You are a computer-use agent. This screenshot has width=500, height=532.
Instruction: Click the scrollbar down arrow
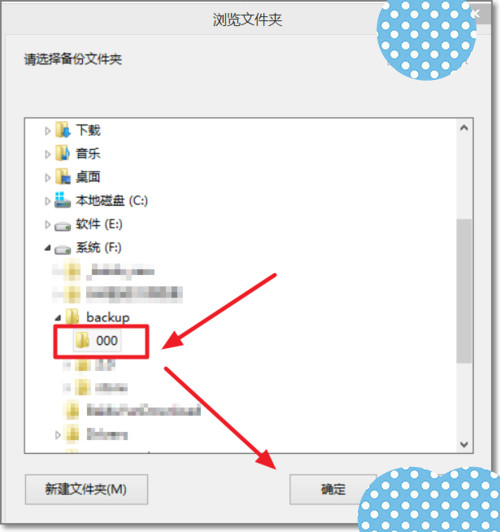(464, 444)
